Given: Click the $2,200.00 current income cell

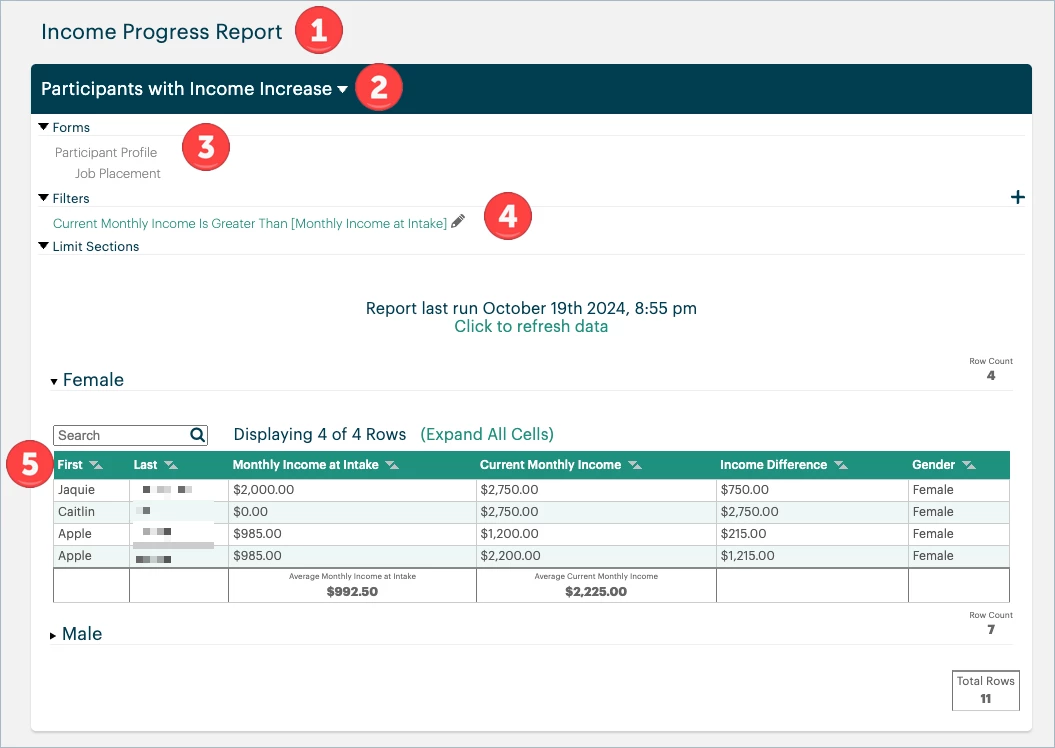Looking at the screenshot, I should pyautogui.click(x=596, y=556).
